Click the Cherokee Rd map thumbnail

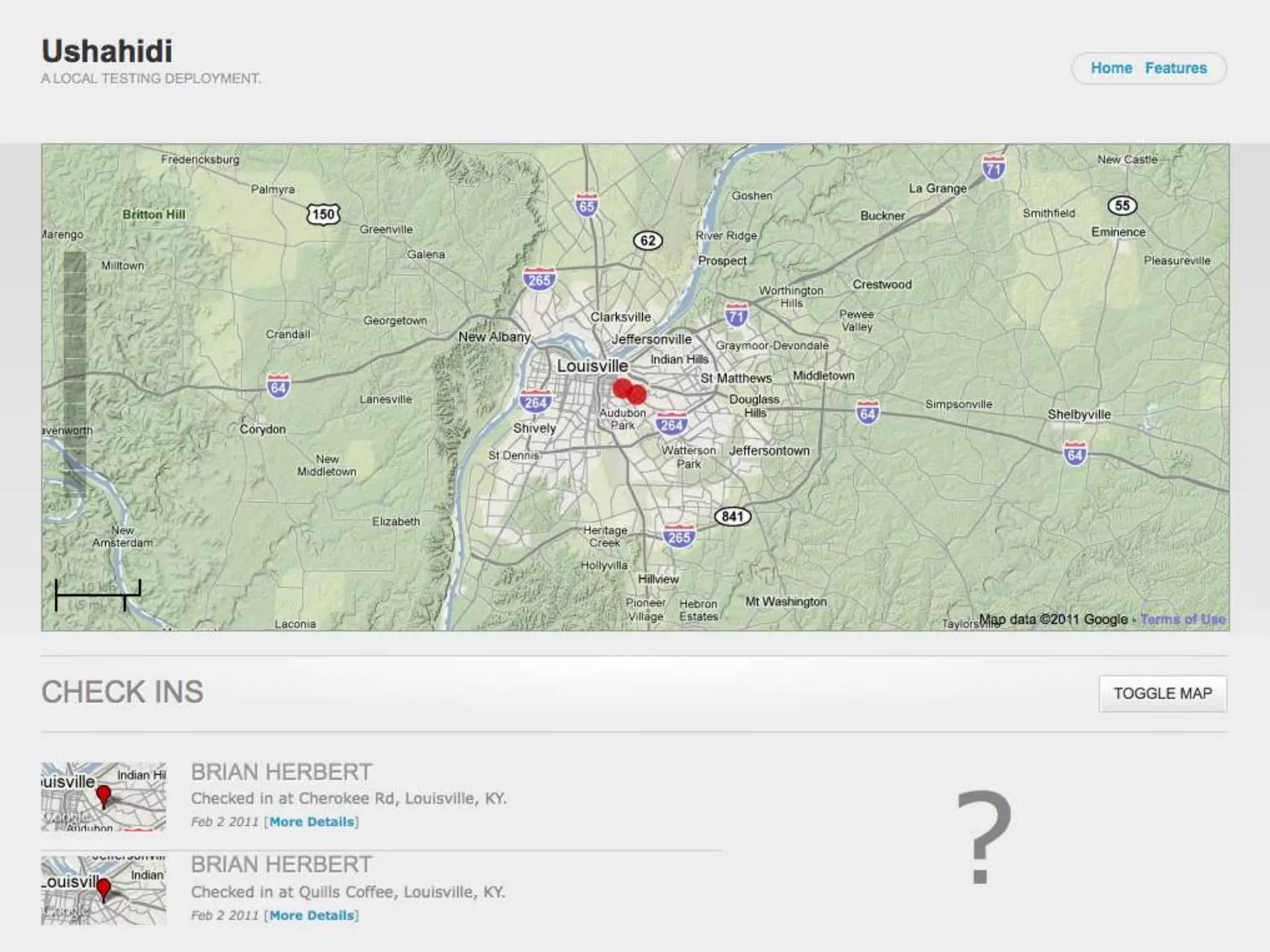[104, 796]
